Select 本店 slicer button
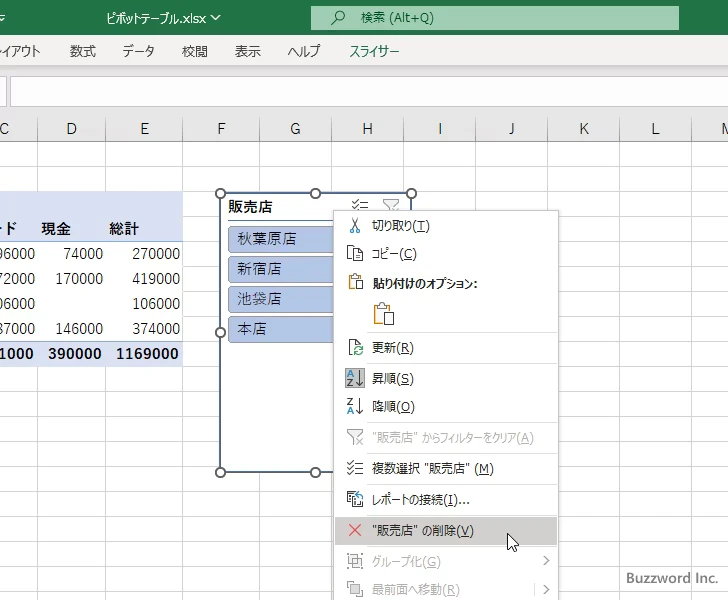 click(x=281, y=329)
